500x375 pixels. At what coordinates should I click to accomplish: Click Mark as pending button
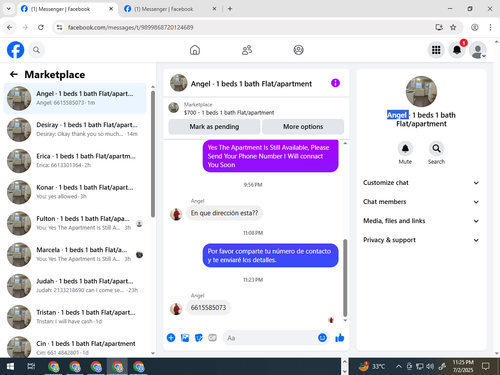point(214,127)
